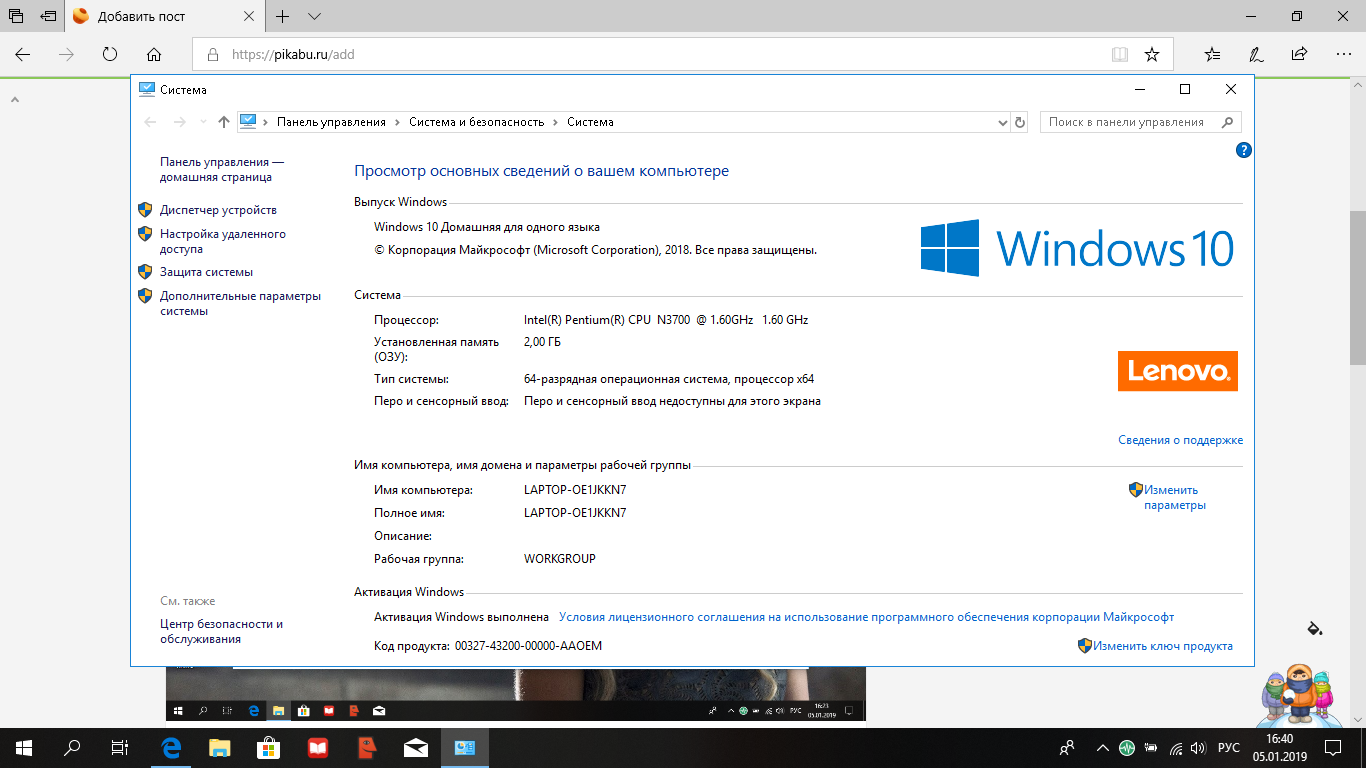Image resolution: width=1366 pixels, height=768 pixels.
Task: Open the volume speaker tray icon
Action: click(1198, 747)
